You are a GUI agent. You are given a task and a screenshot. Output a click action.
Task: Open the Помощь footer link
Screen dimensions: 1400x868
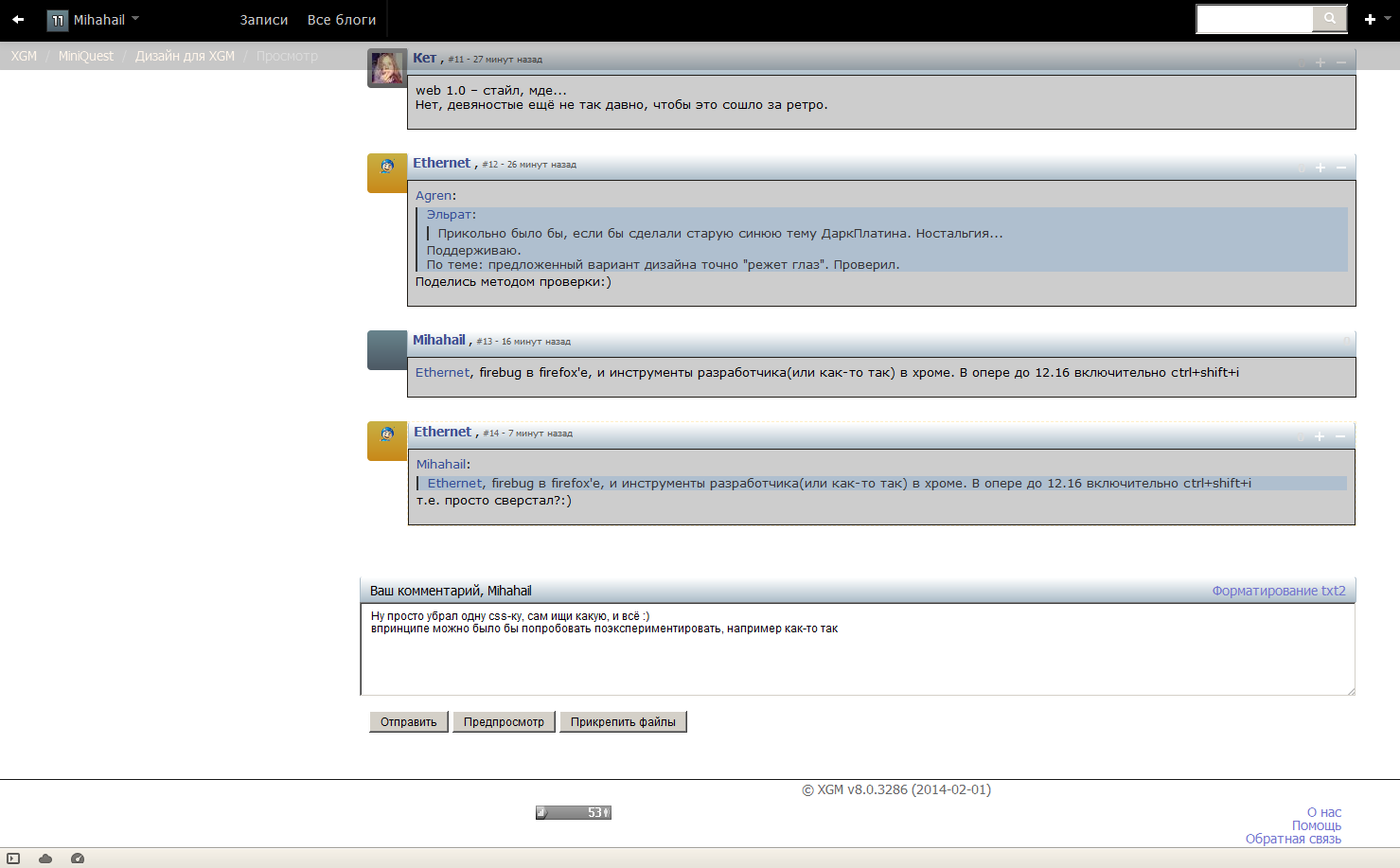[x=1317, y=825]
